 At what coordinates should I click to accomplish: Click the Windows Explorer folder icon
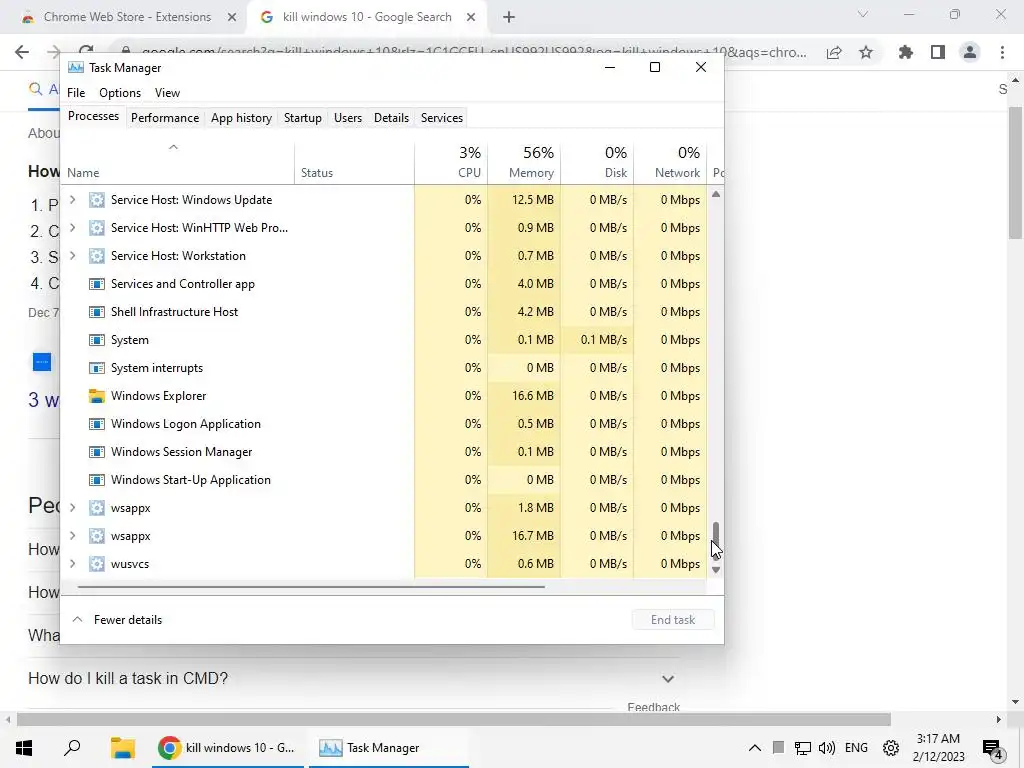(97, 396)
